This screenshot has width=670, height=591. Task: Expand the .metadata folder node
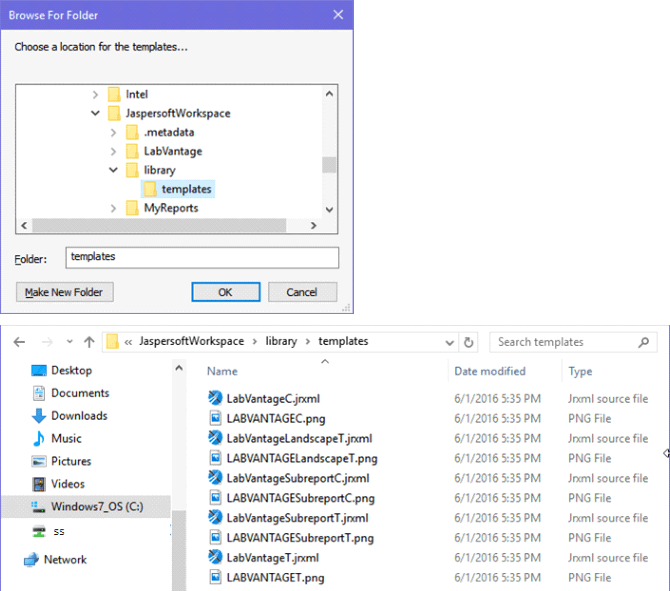113,132
